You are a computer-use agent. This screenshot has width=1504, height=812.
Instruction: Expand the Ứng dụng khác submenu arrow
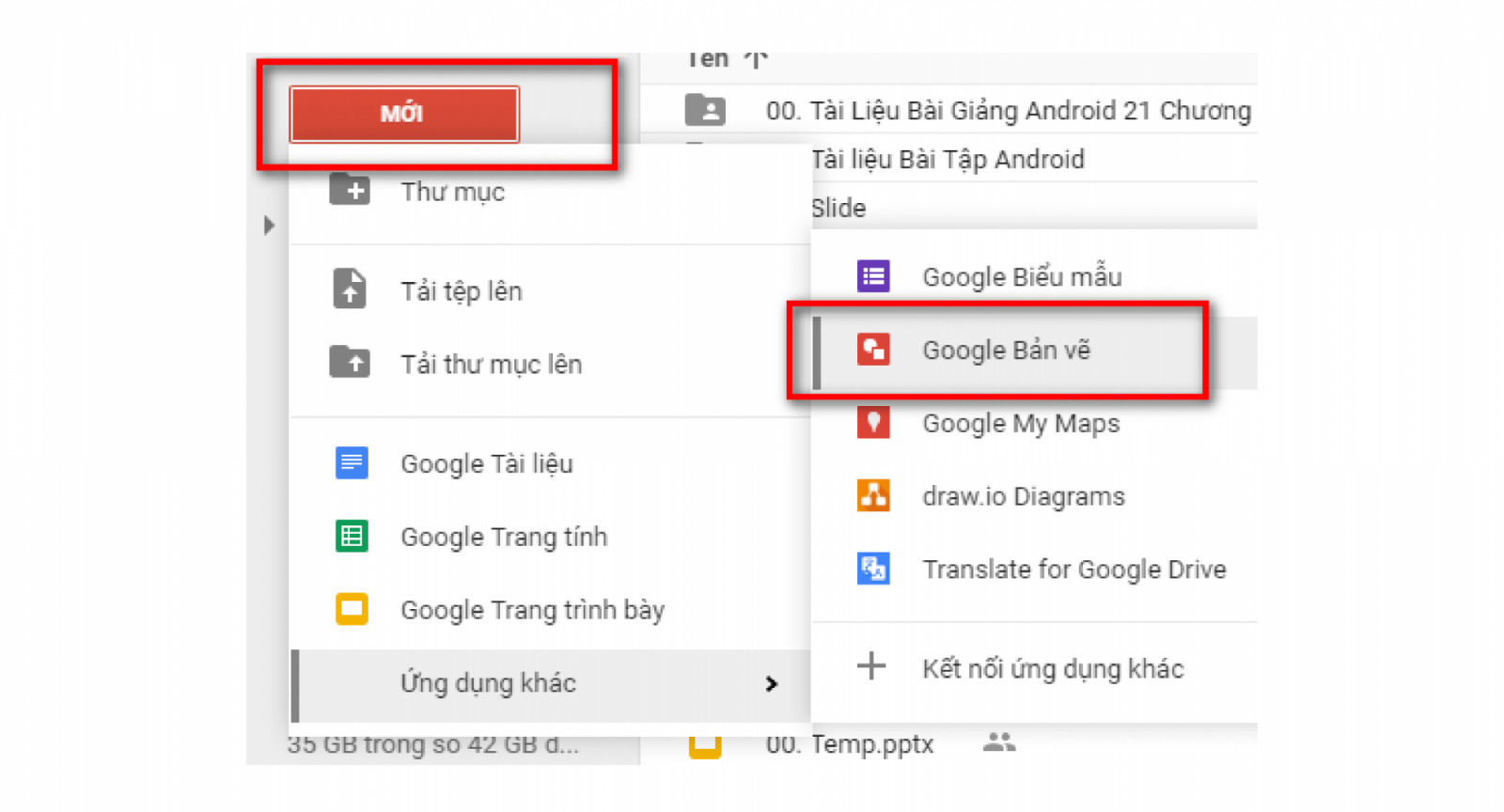(772, 683)
